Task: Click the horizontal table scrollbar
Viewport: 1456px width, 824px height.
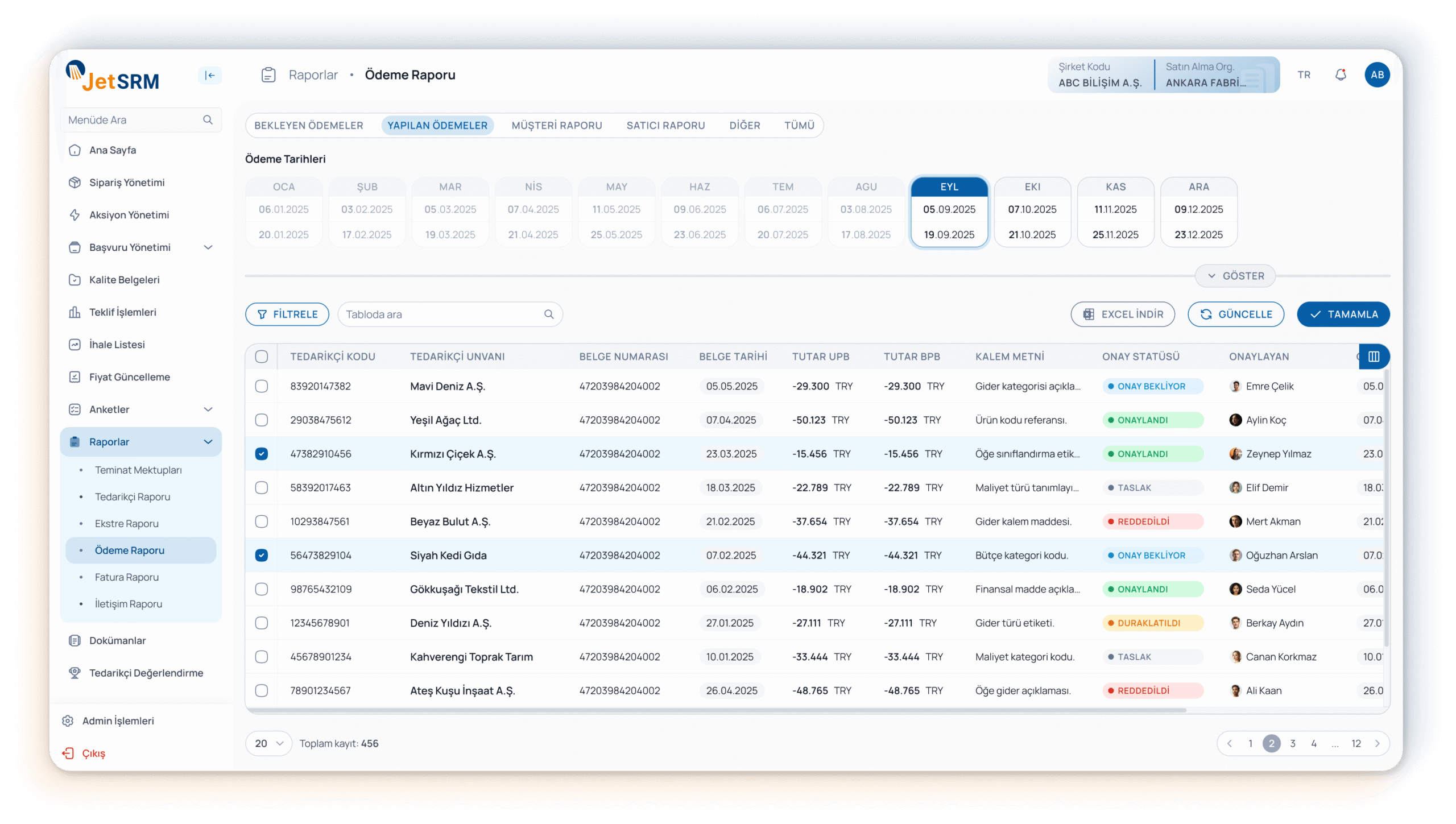Action: coord(717,710)
